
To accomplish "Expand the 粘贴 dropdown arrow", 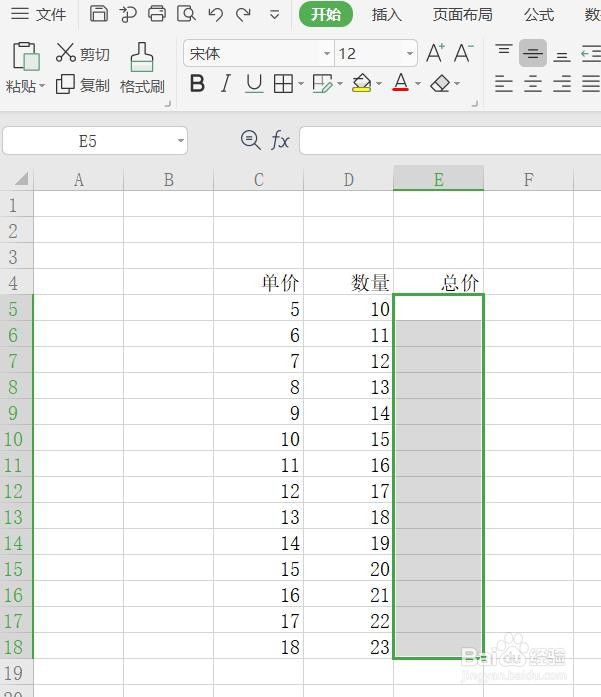I will 42,85.
